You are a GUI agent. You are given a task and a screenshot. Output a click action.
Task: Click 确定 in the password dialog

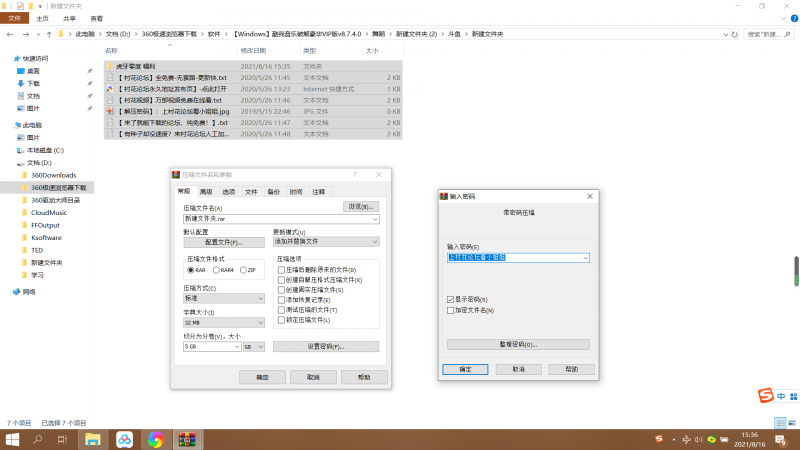(465, 369)
